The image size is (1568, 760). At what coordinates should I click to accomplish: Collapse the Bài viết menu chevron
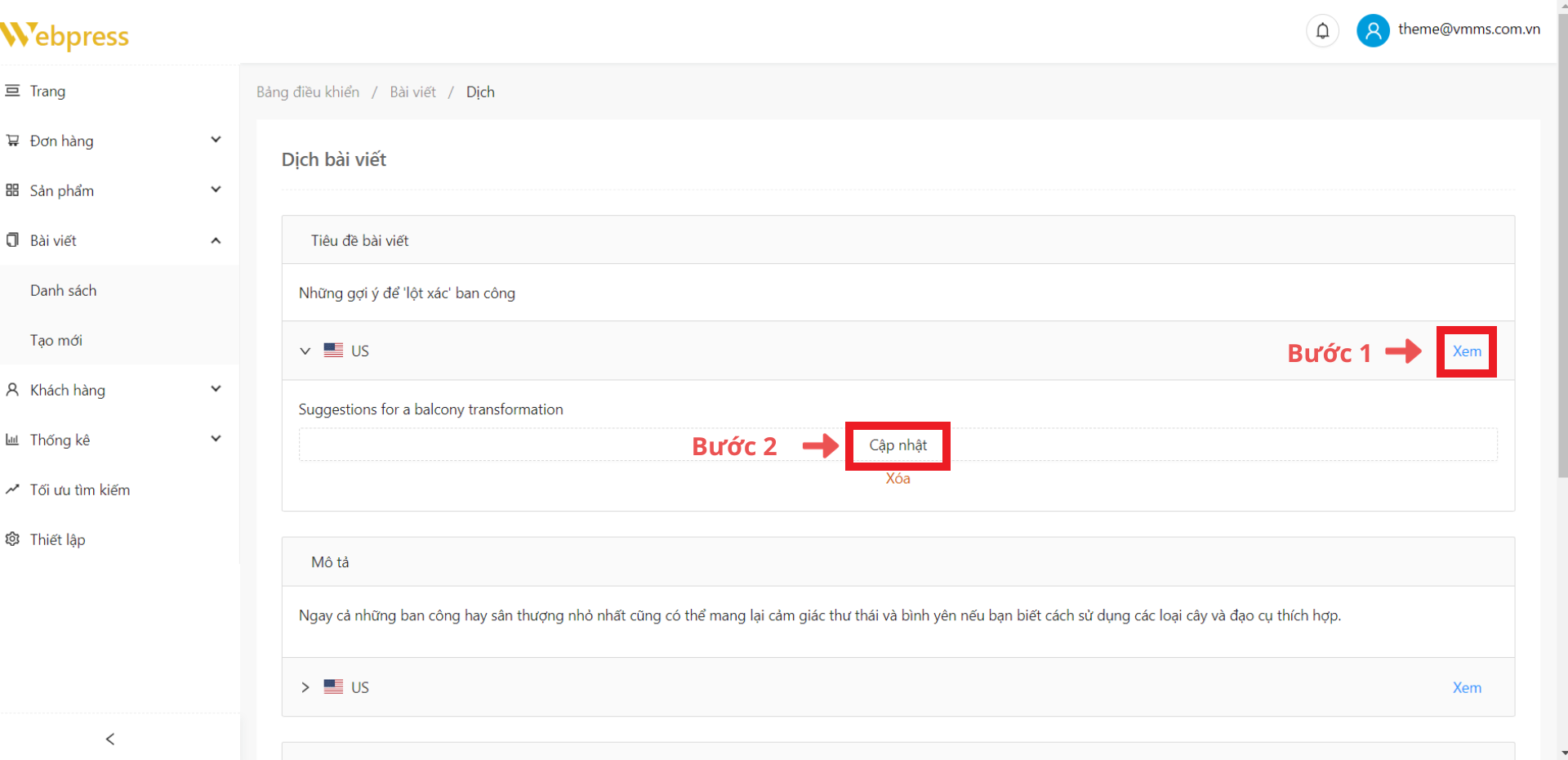click(x=216, y=240)
